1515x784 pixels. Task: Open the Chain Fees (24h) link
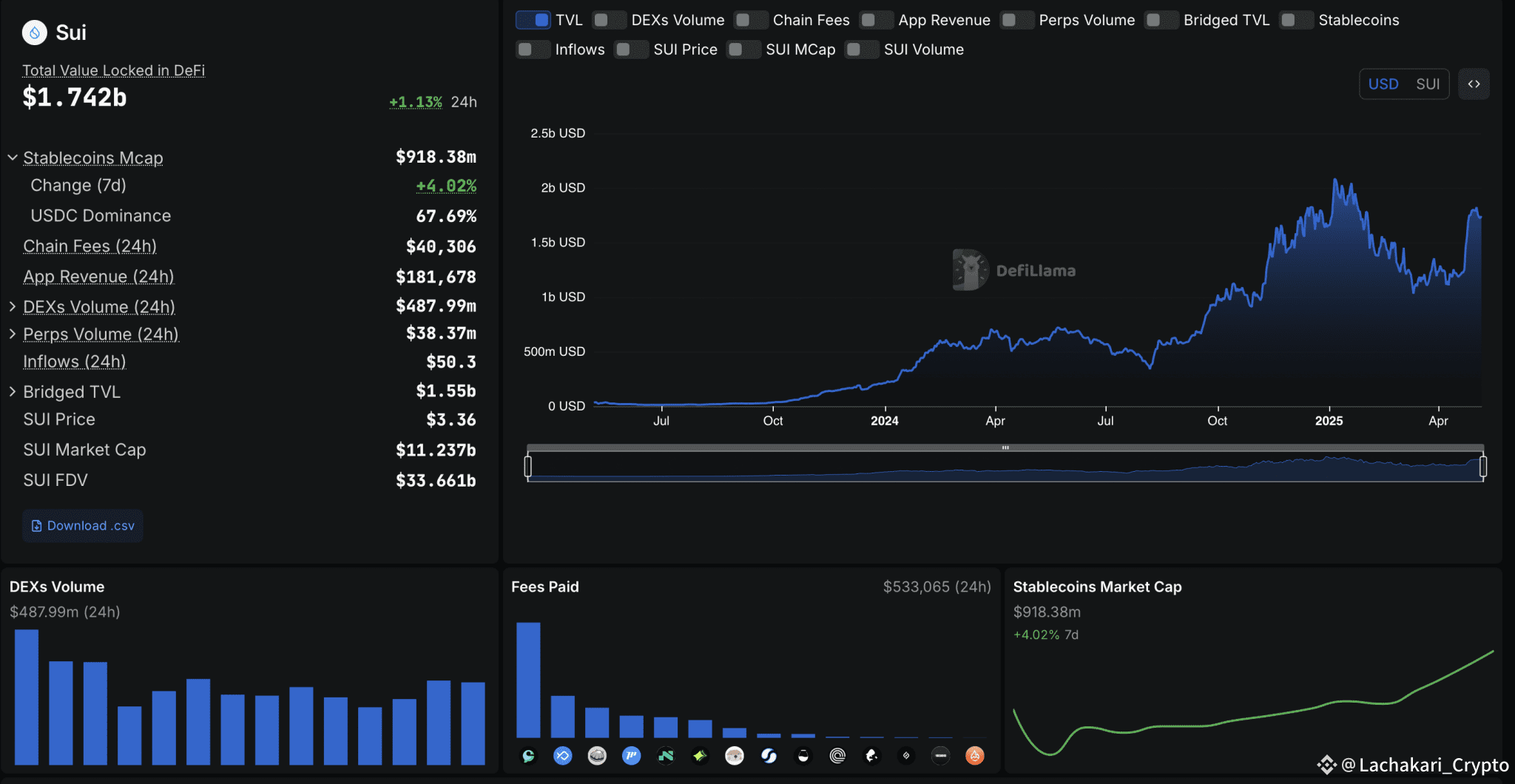(x=90, y=246)
